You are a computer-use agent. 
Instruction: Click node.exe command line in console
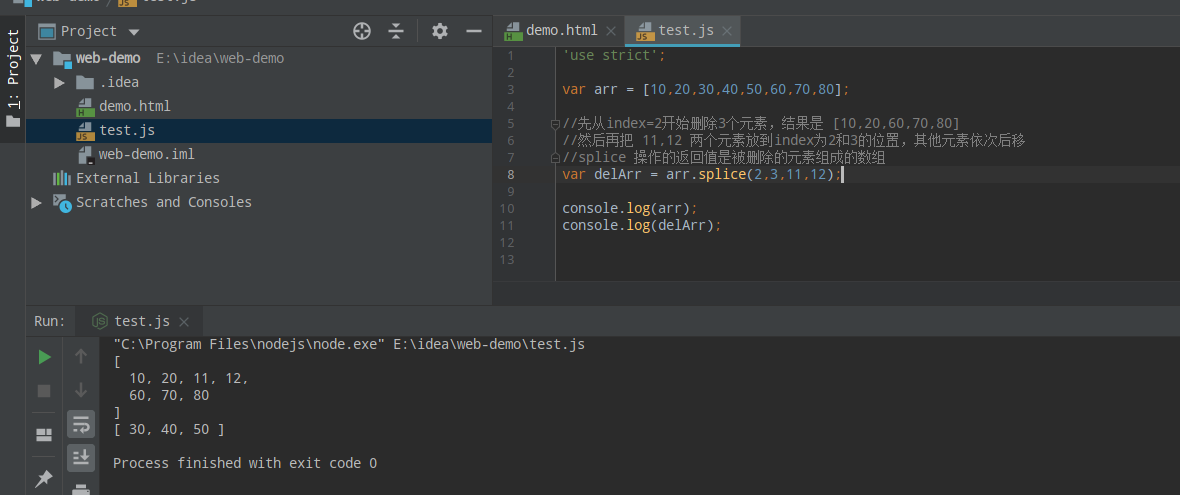tap(348, 345)
